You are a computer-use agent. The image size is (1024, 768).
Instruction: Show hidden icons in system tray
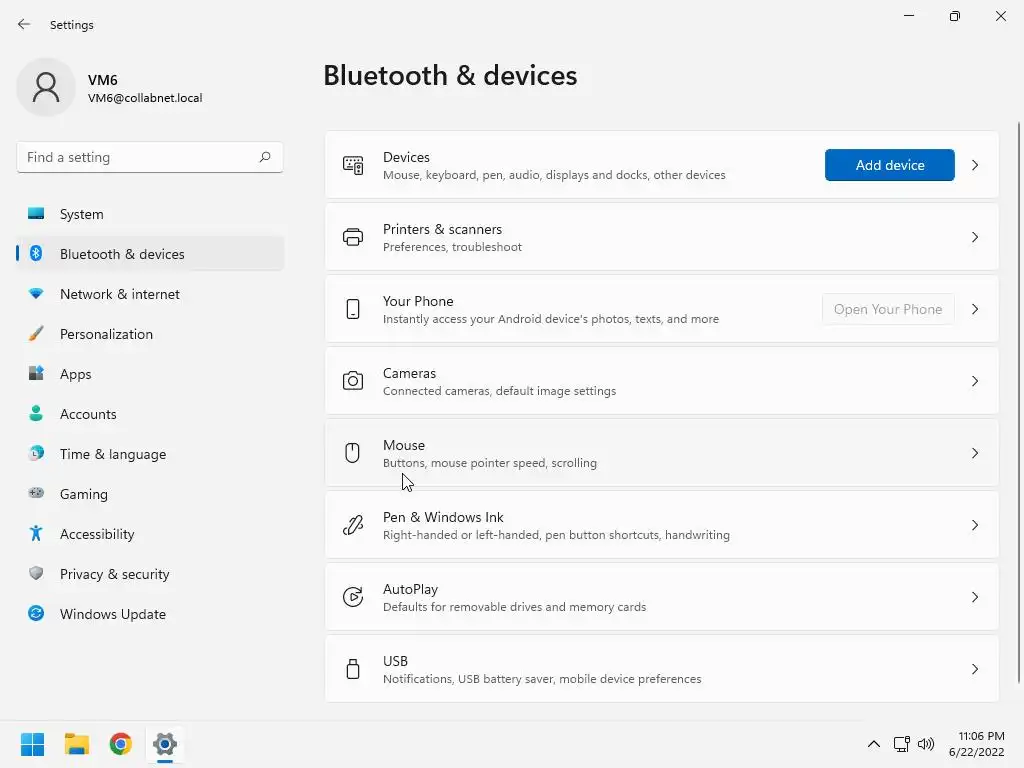coord(873,744)
